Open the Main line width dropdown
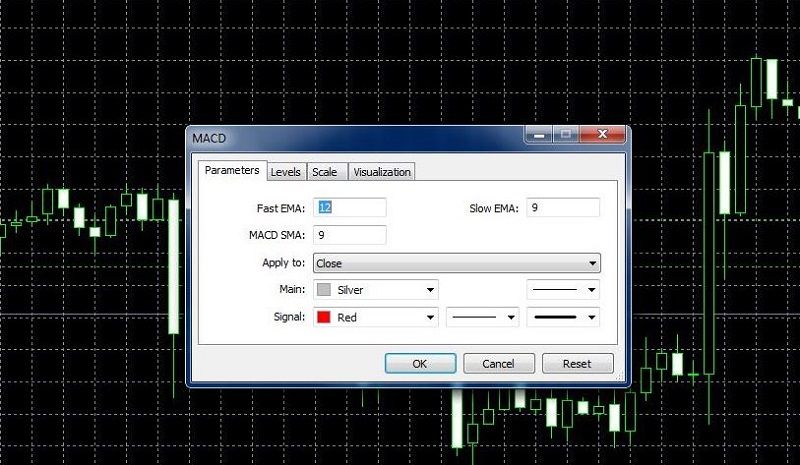 point(563,290)
